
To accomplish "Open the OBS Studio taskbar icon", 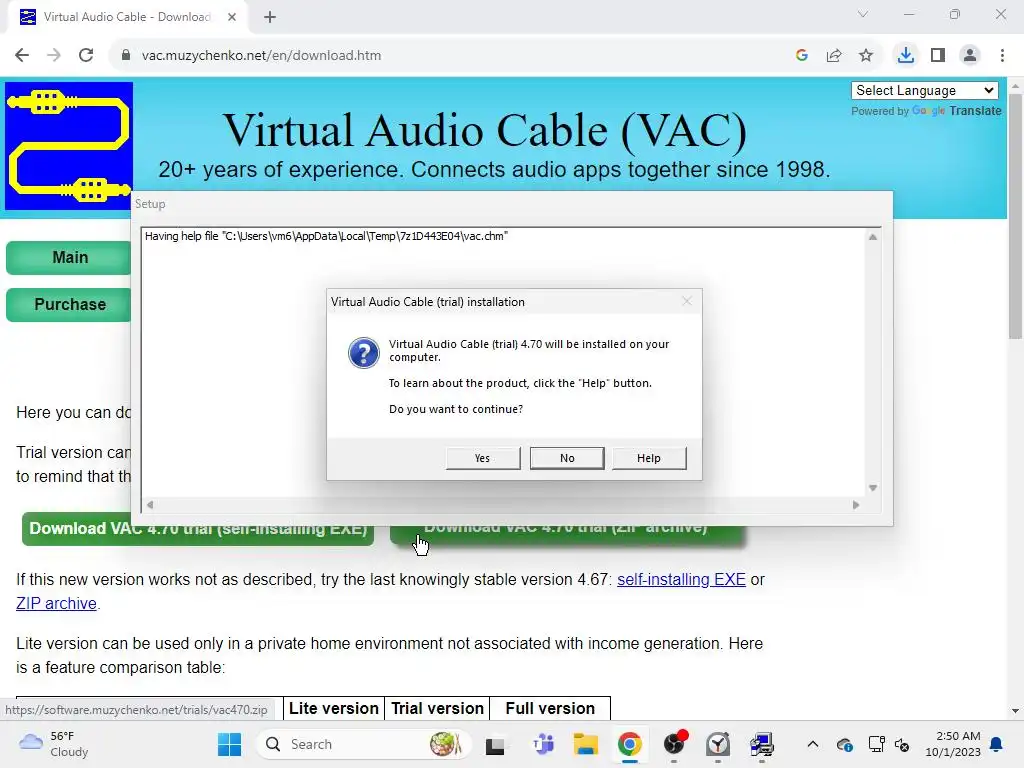I will (x=674, y=744).
